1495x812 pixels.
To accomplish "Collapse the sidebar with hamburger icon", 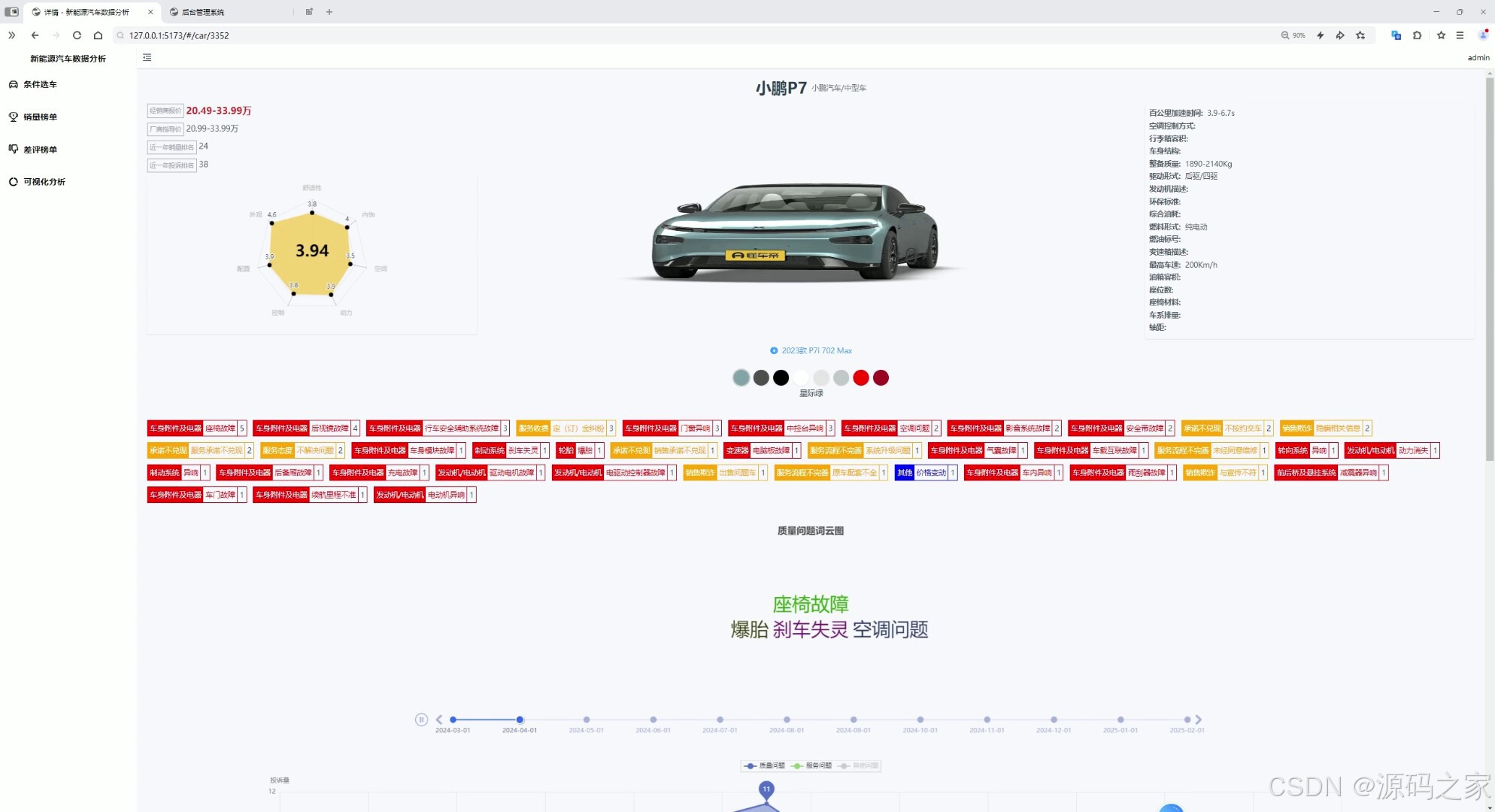I will coord(147,58).
